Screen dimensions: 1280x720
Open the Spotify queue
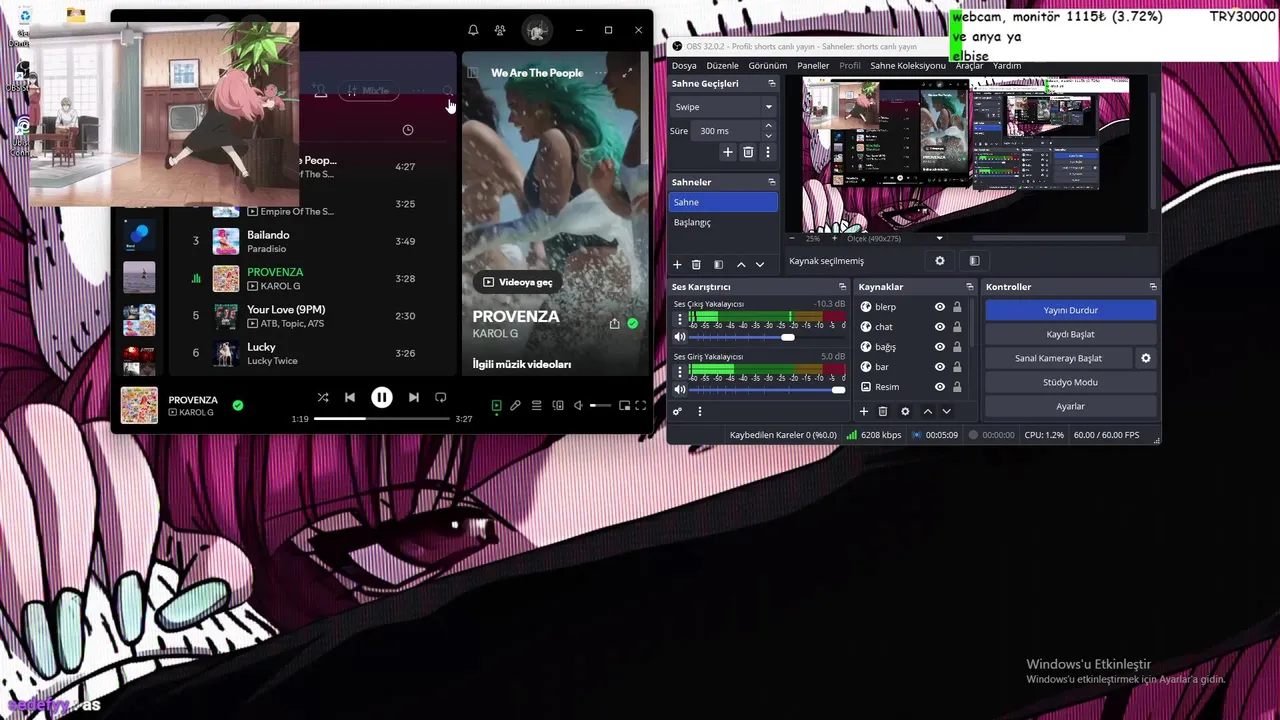pos(536,405)
